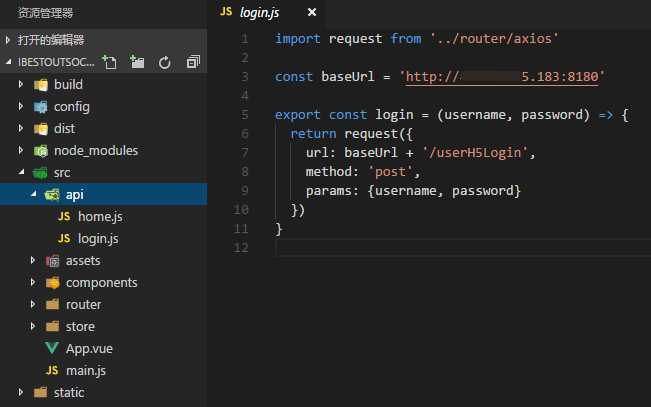Click the static folder icon

pyautogui.click(x=40, y=393)
